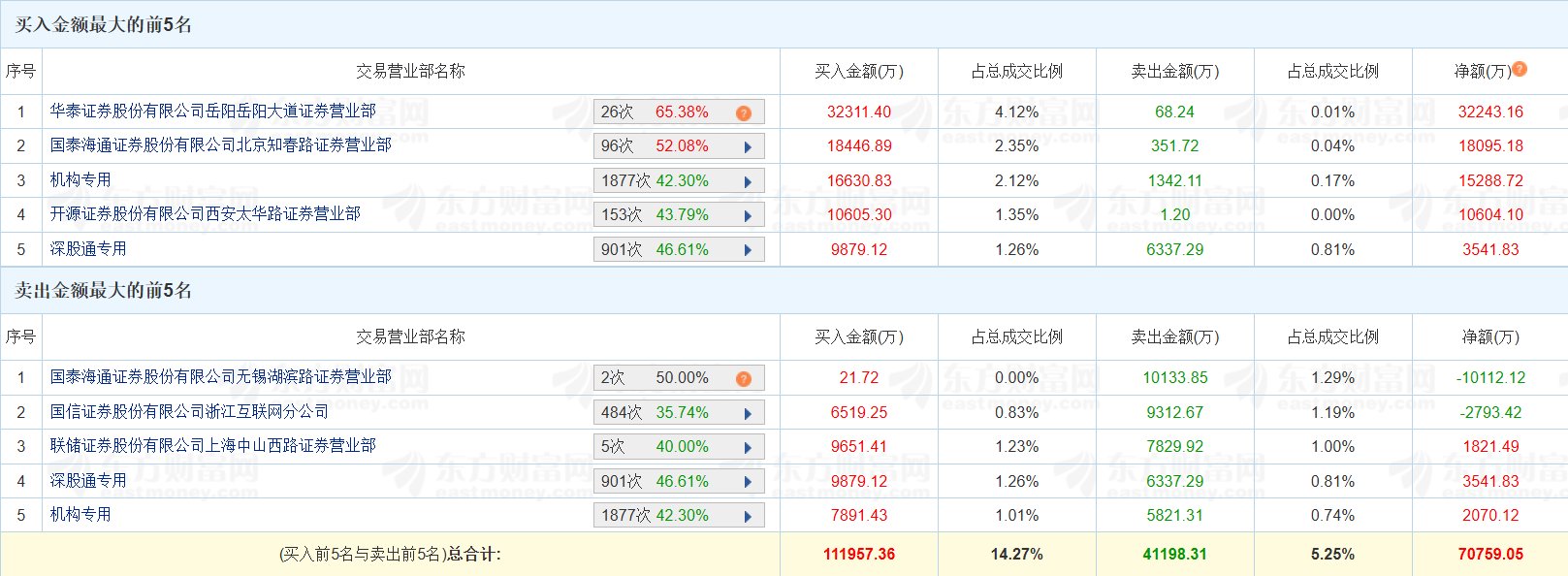Open 国信证券浙江互联网分公司 link
1568x576 pixels.
pyautogui.click(x=189, y=412)
